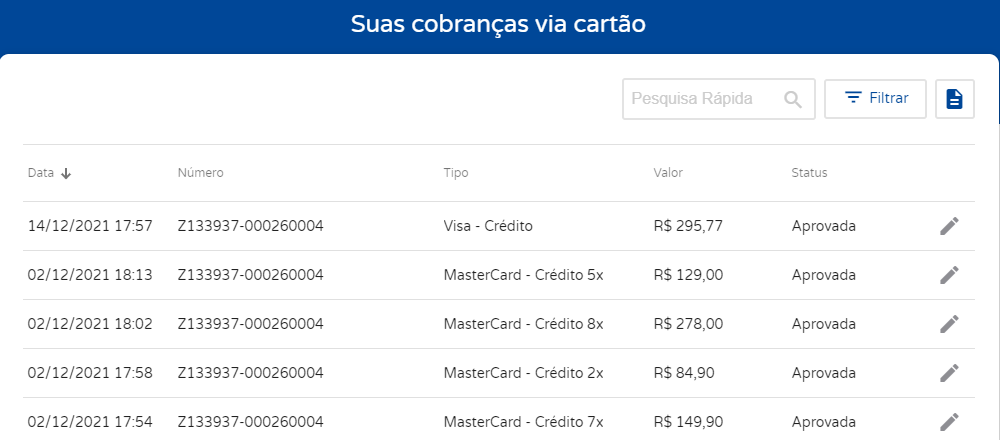Click the magnifier icon in Pesquisa Rápida

(793, 99)
